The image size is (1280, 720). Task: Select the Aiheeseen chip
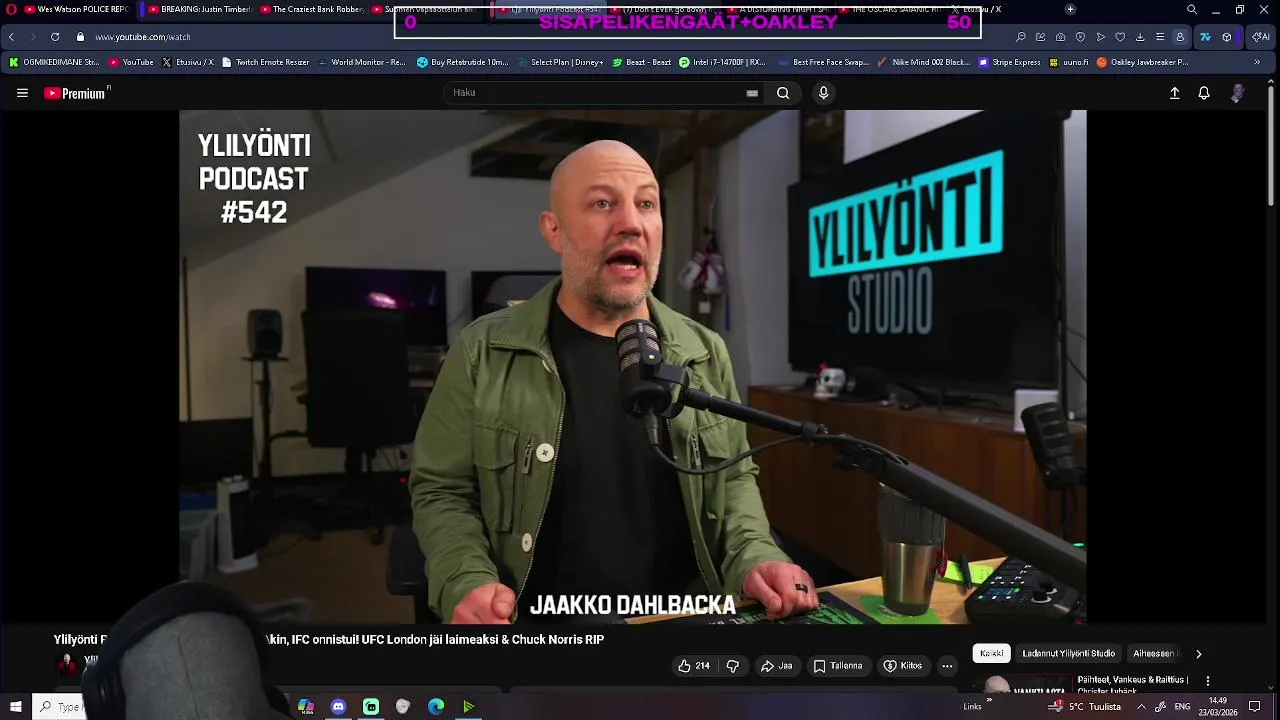1155,653
